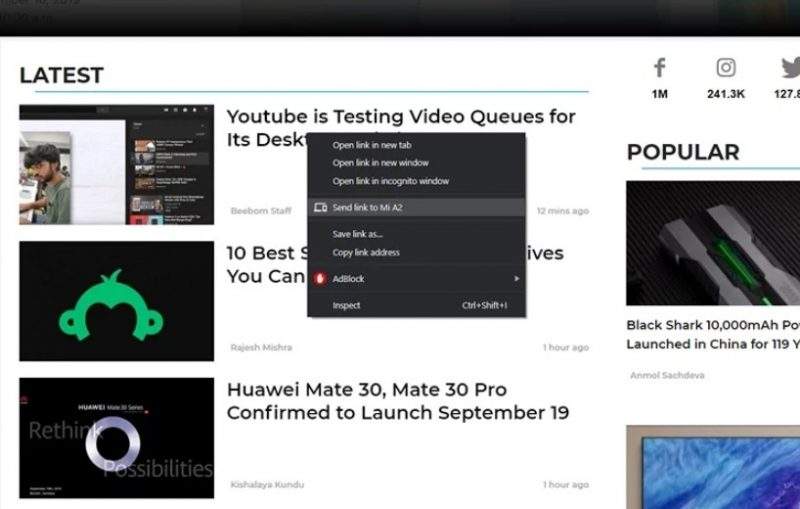Image resolution: width=800 pixels, height=509 pixels.
Task: Open the YouTube video queue article thumbnail
Action: point(117,164)
